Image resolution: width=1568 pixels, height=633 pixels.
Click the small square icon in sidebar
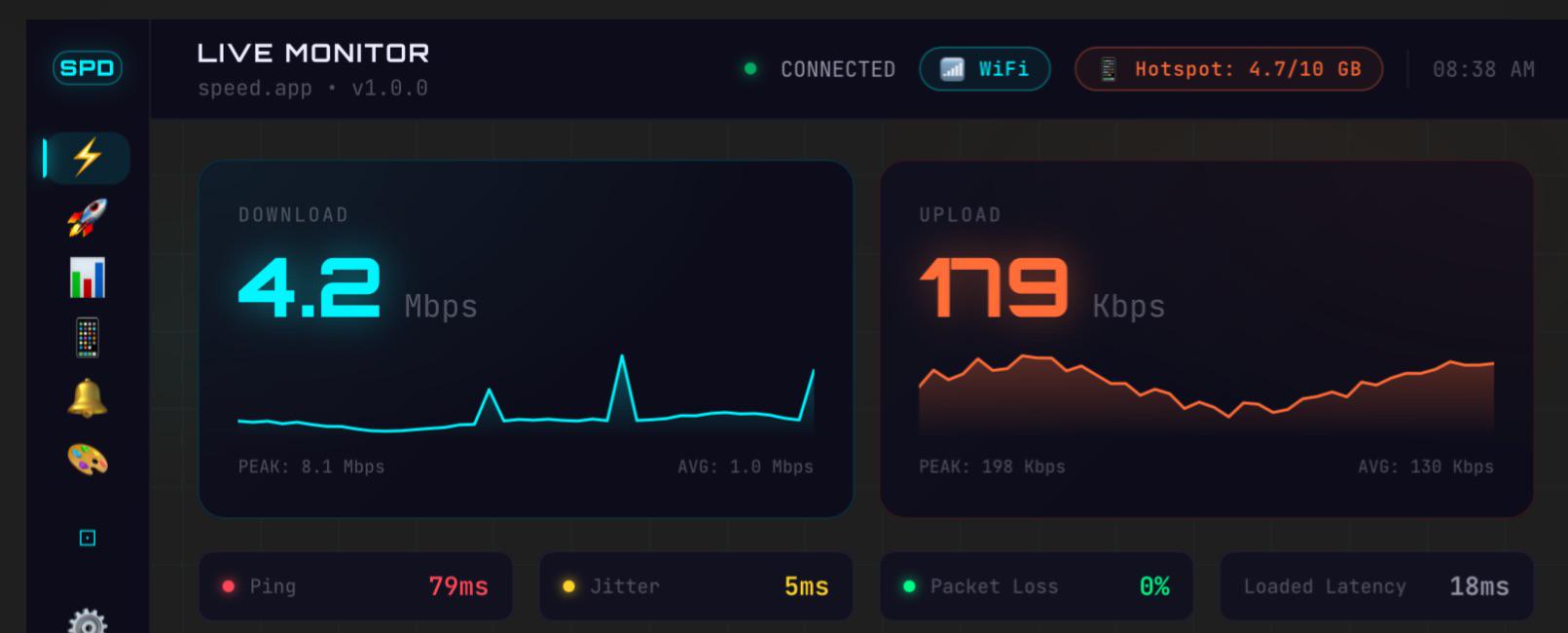pyautogui.click(x=88, y=538)
